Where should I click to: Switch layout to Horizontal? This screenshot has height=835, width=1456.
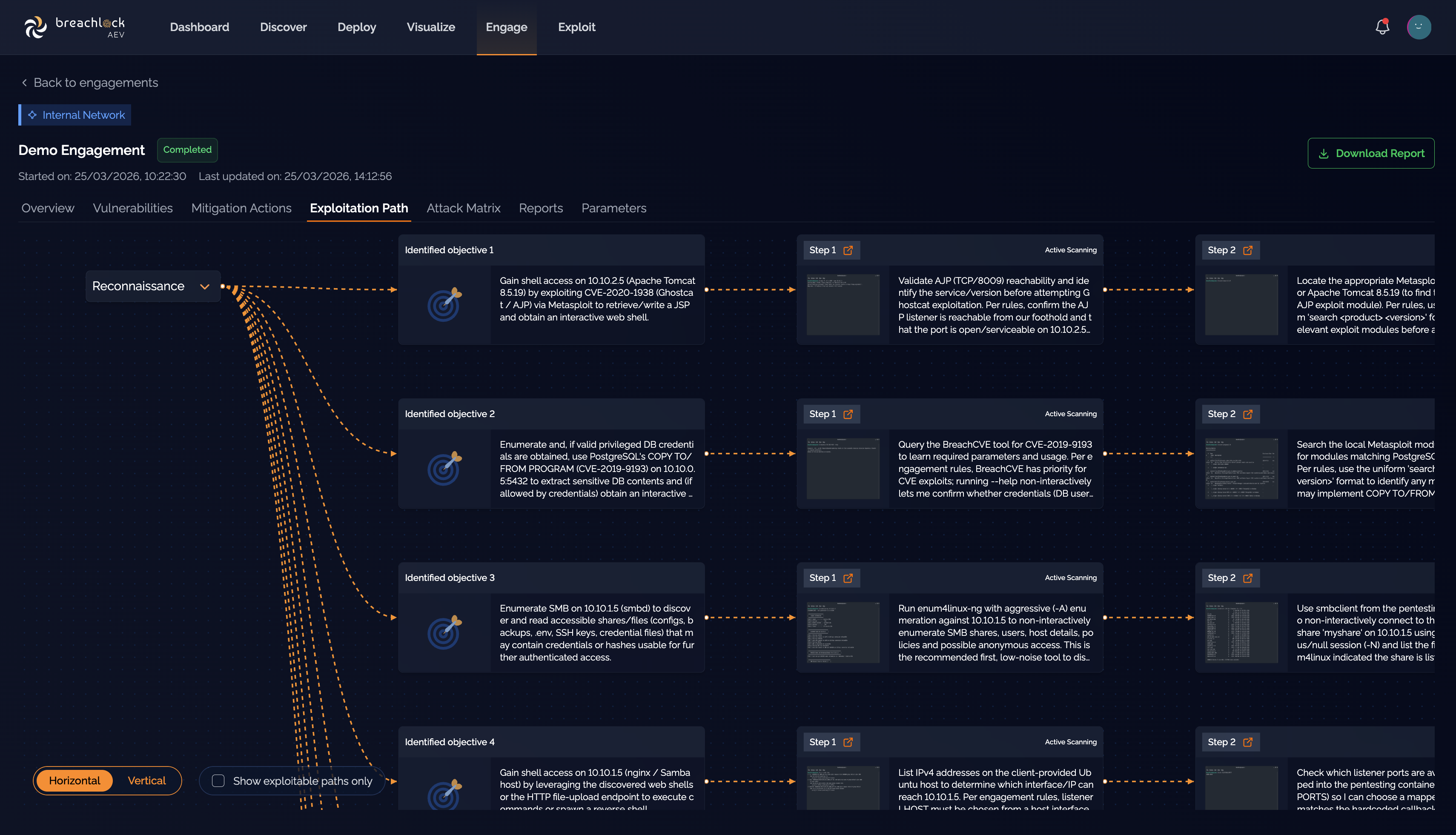tap(74, 781)
